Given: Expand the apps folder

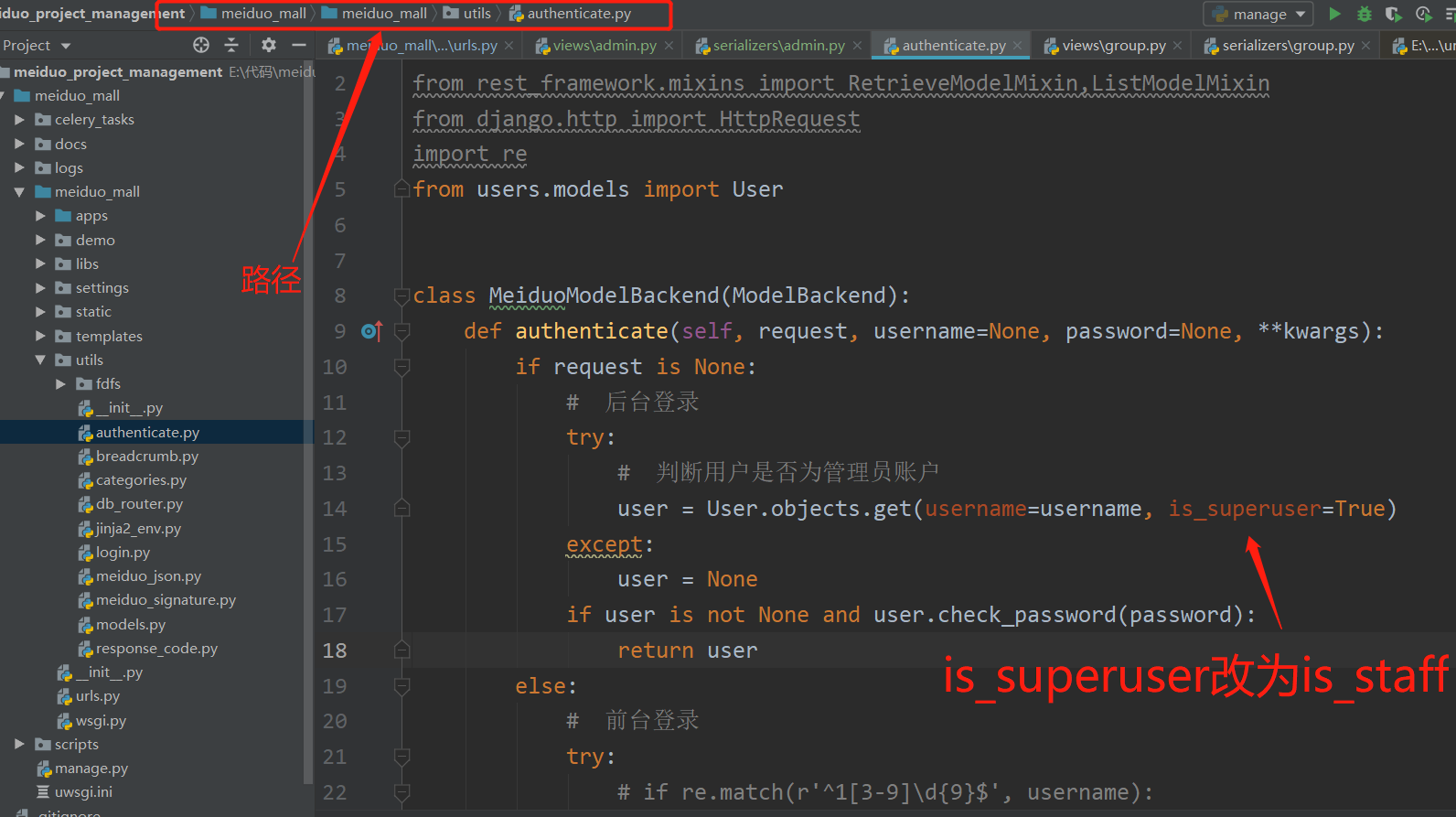Looking at the screenshot, I should pos(40,215).
